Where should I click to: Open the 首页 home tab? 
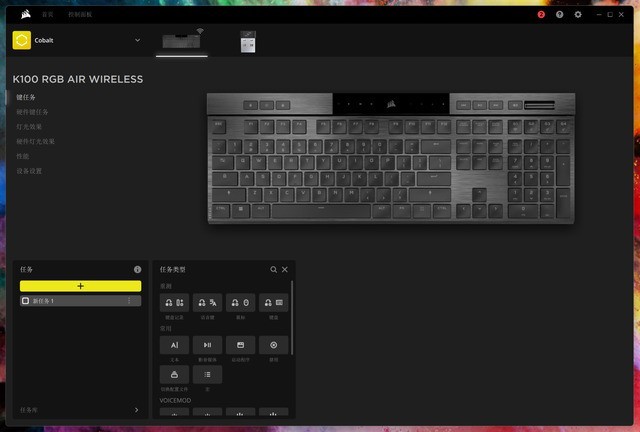[x=47, y=14]
